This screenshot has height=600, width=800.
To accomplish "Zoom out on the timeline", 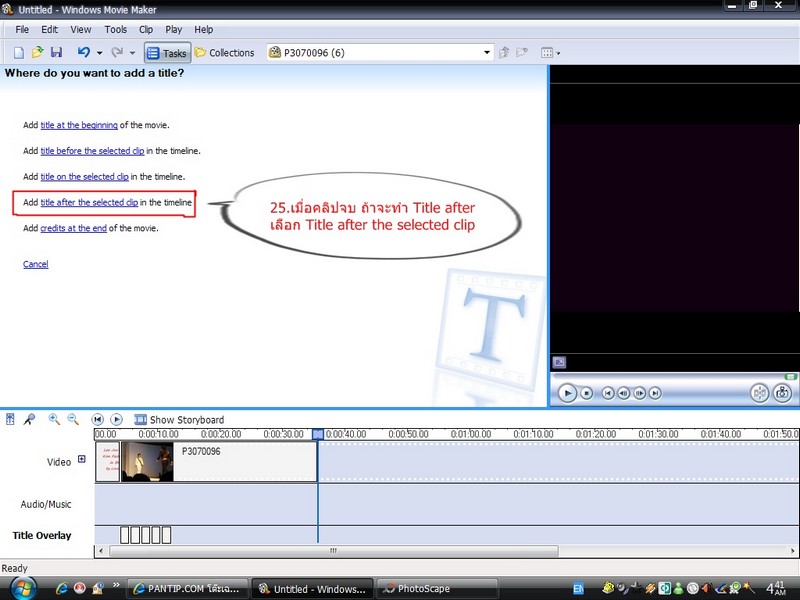I will pos(73,419).
